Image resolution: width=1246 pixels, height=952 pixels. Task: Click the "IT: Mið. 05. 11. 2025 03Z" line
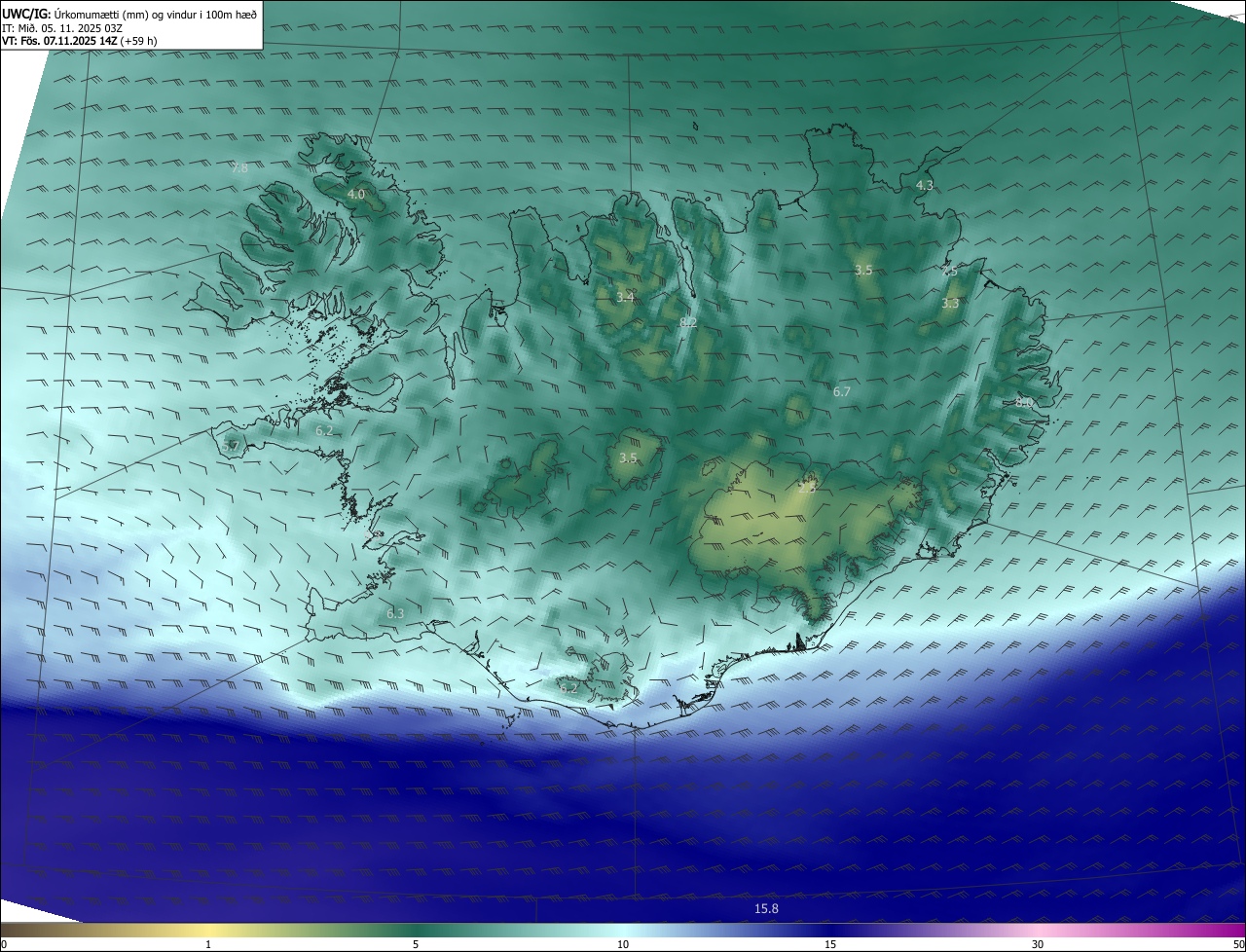point(64,27)
